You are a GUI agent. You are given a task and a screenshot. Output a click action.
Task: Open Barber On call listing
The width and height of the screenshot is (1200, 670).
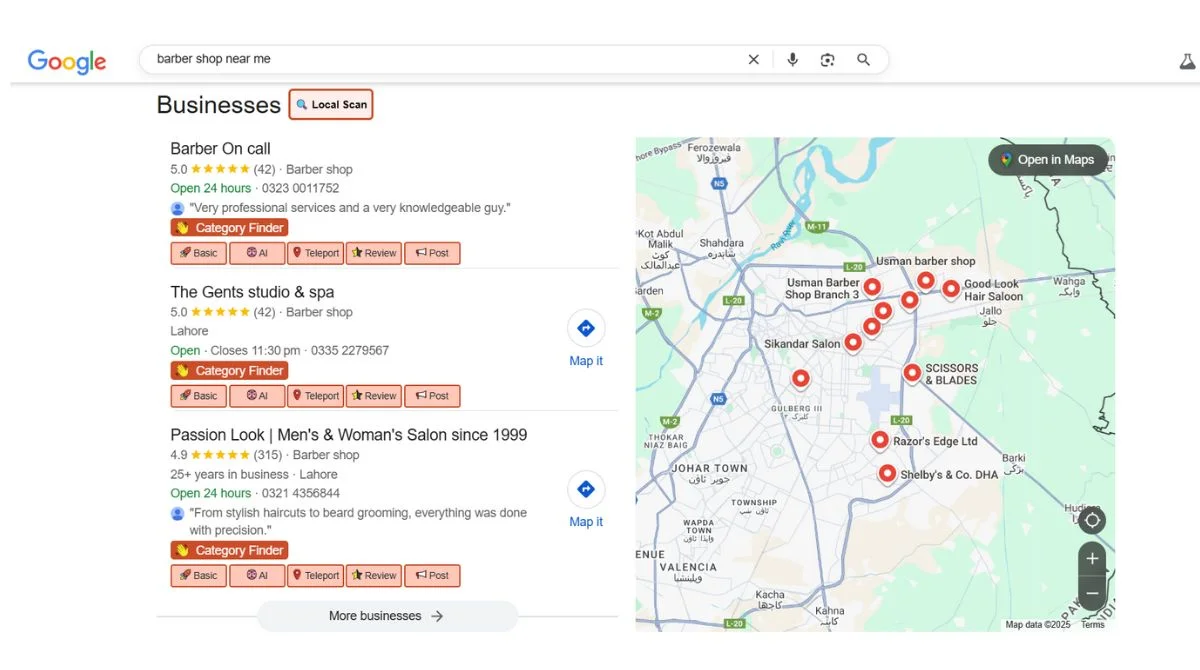220,148
